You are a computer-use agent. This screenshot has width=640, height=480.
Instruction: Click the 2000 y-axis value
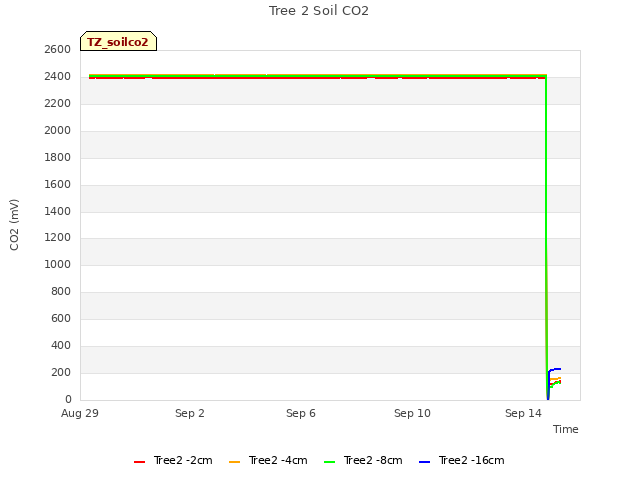click(x=58, y=131)
